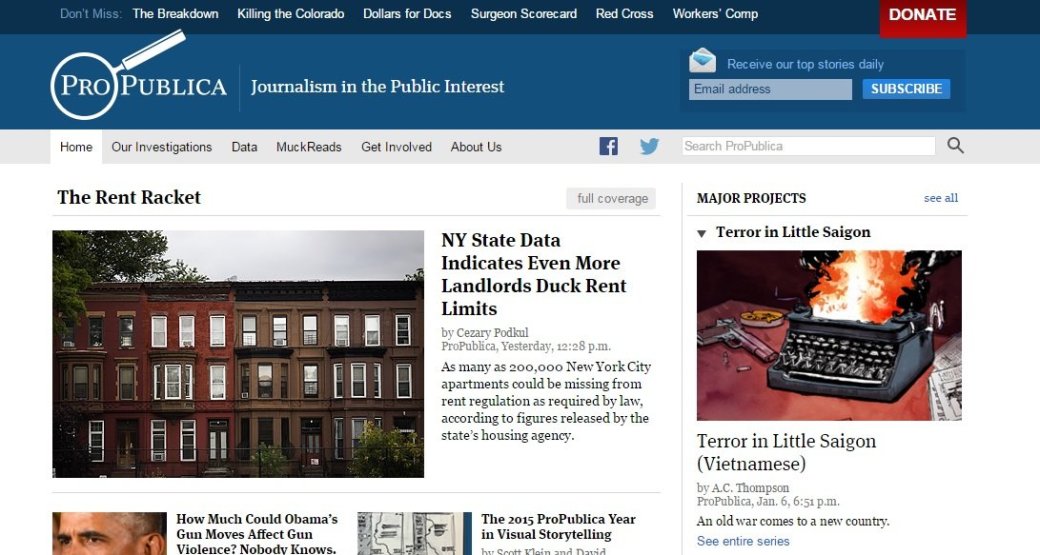The width and height of the screenshot is (1040, 555).
Task: Click the envelope newsletter icon
Action: click(x=702, y=60)
